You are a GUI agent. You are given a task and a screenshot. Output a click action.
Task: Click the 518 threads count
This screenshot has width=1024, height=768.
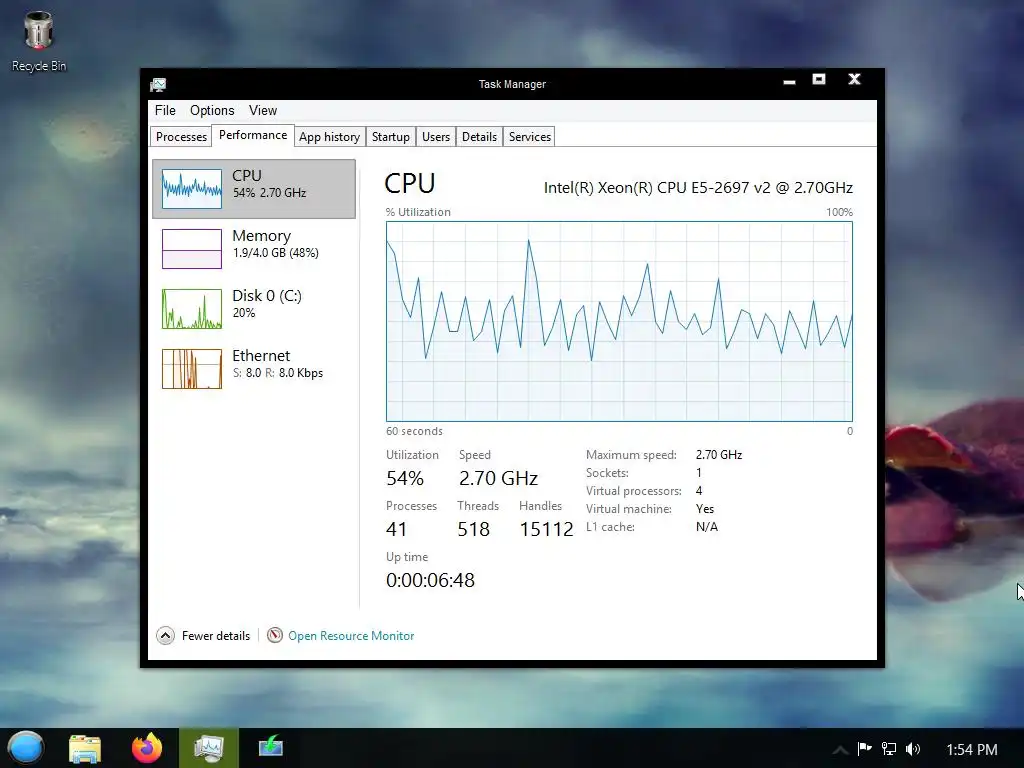(x=473, y=529)
